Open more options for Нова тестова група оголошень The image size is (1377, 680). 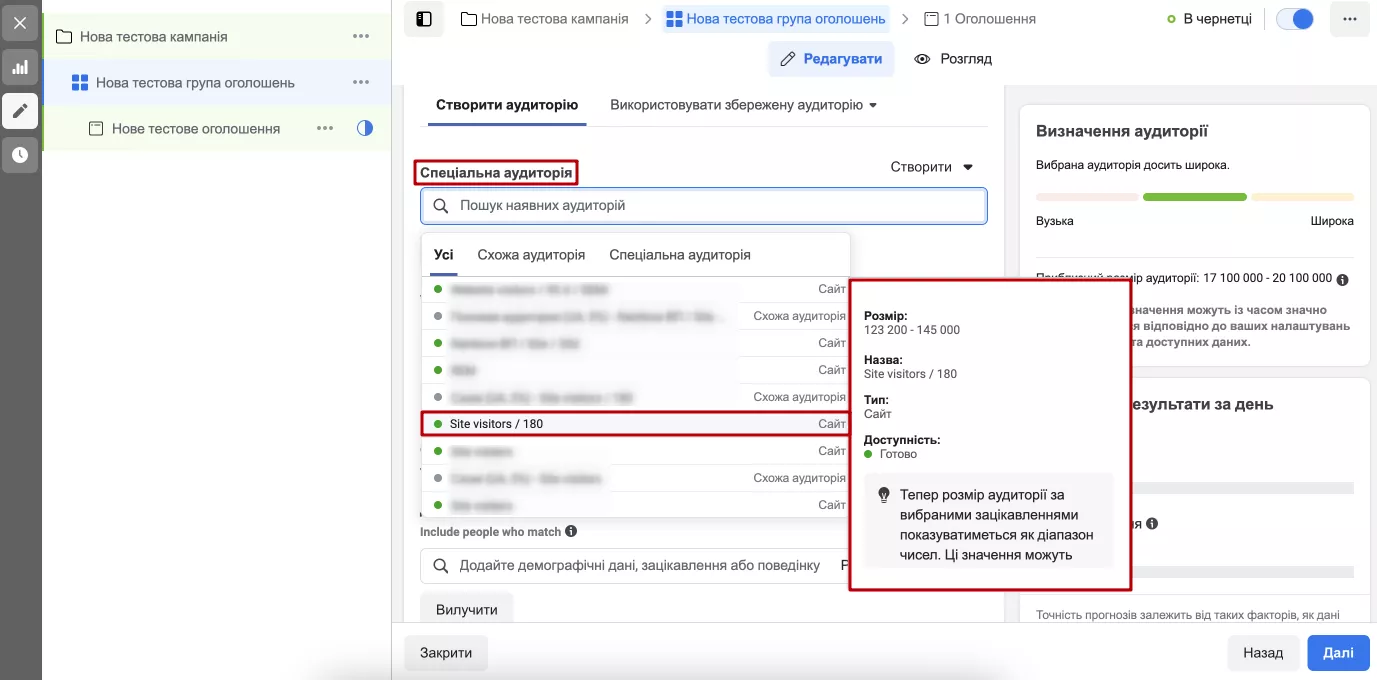point(361,83)
